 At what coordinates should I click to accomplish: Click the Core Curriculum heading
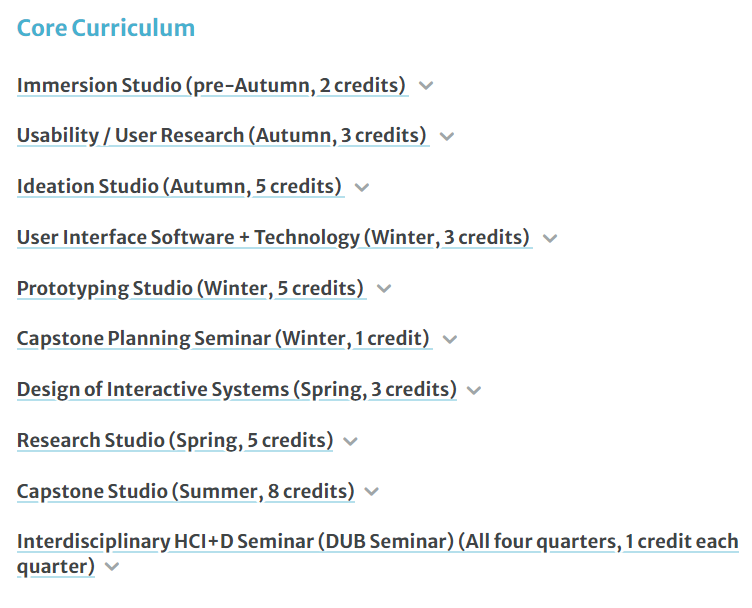(106, 28)
